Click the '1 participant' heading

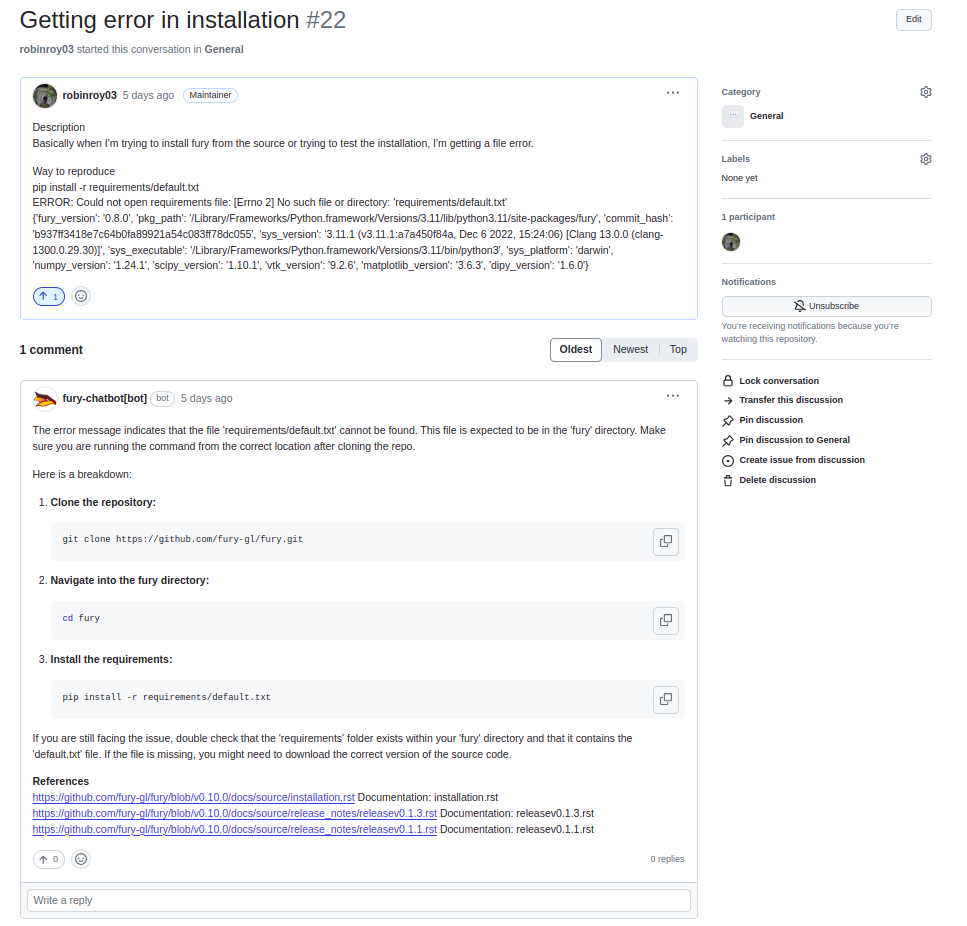pos(748,217)
